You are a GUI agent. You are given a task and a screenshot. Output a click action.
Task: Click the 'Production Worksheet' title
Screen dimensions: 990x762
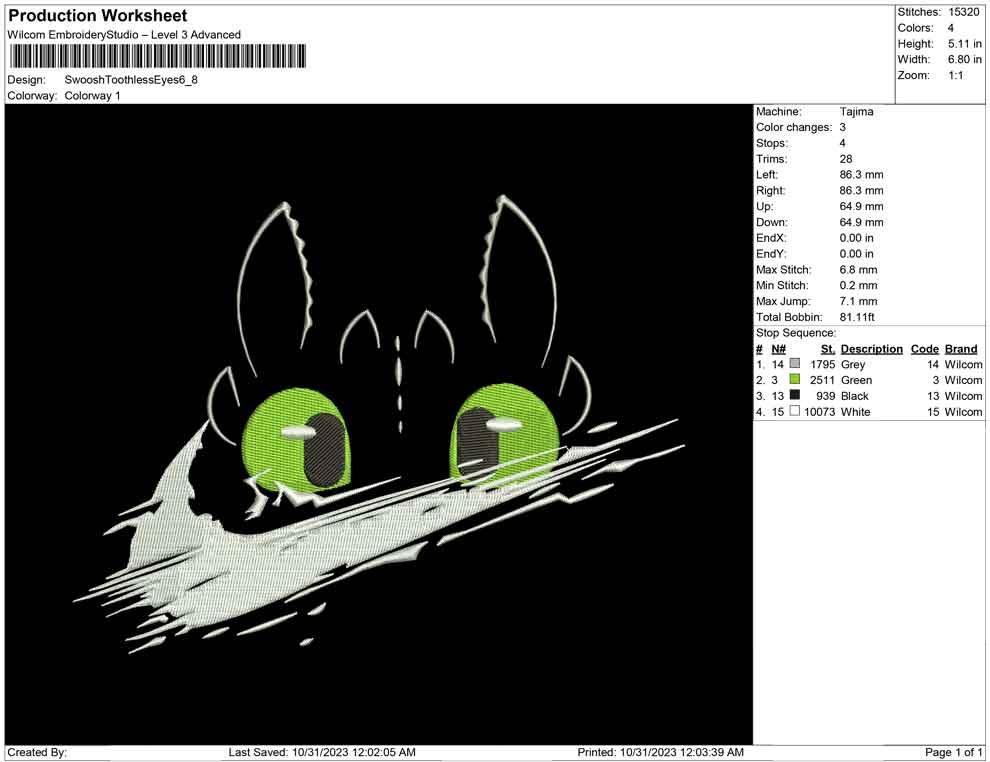point(98,16)
